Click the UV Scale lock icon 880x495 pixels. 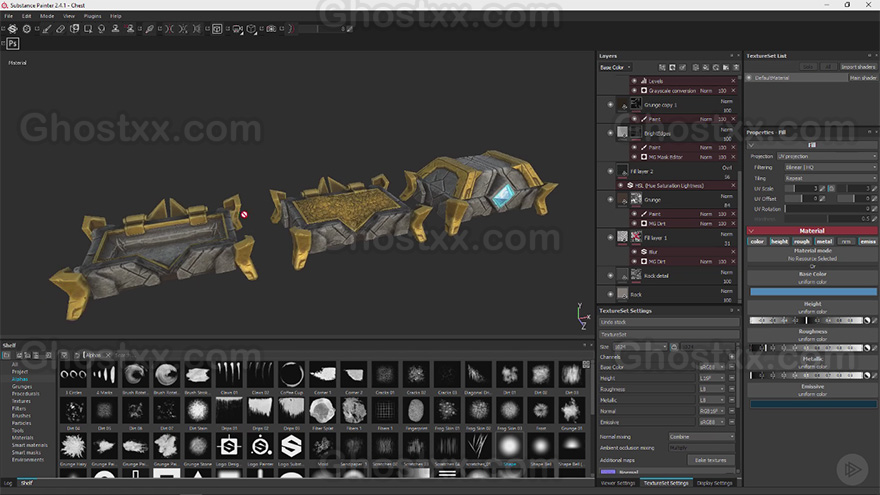[831, 189]
